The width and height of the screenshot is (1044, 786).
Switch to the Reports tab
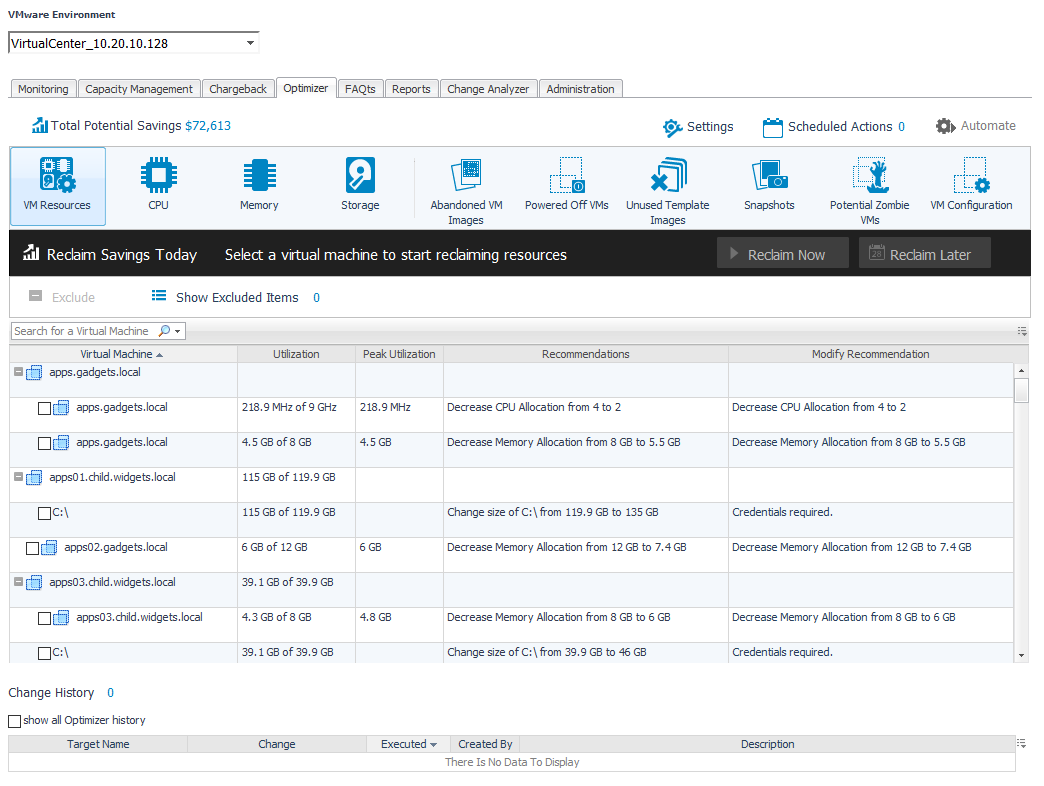(x=411, y=89)
